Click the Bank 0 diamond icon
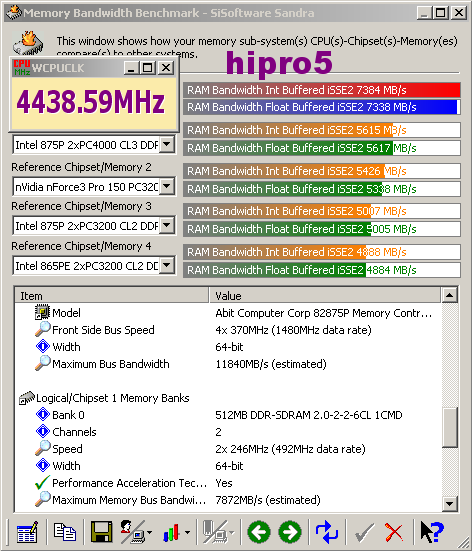Screen dimensions: 472x551 point(43,414)
